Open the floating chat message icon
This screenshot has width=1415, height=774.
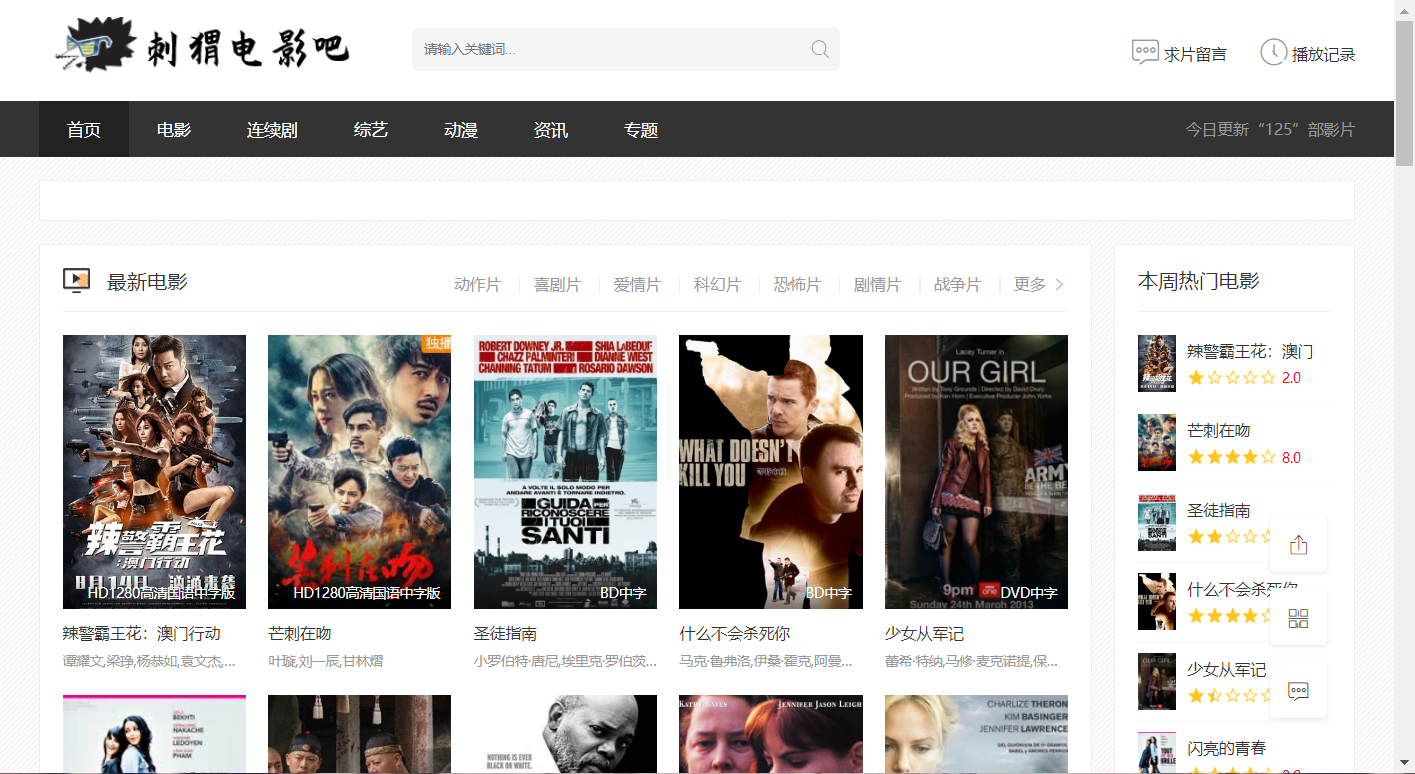1298,690
